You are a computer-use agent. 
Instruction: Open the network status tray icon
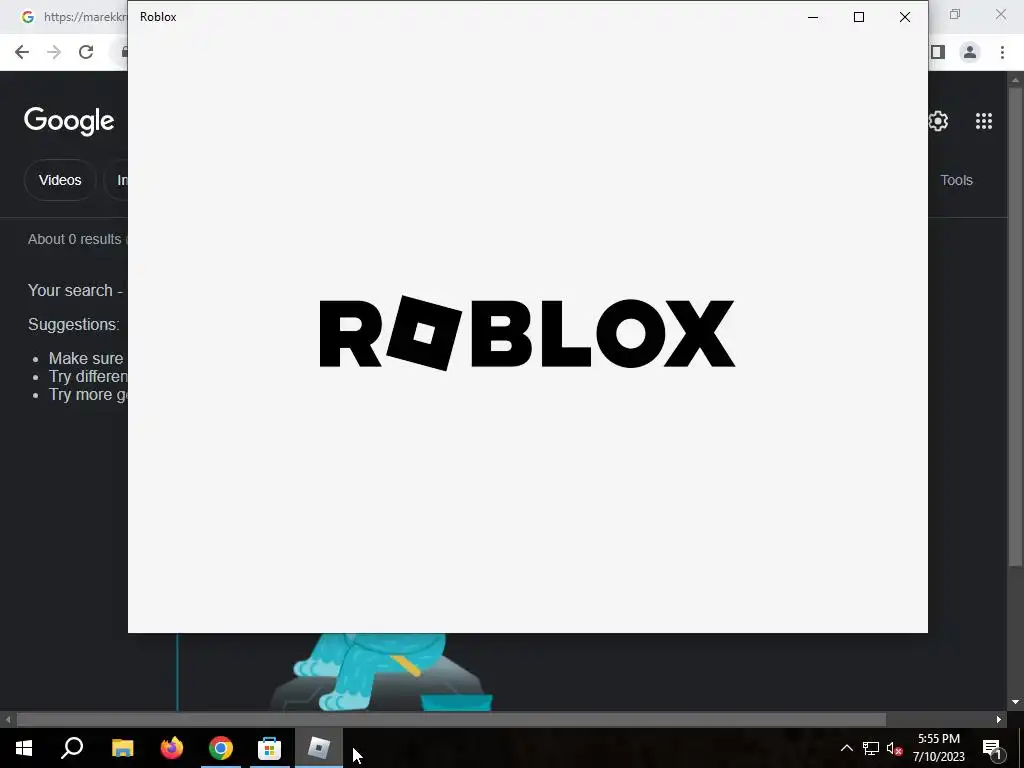[871, 748]
